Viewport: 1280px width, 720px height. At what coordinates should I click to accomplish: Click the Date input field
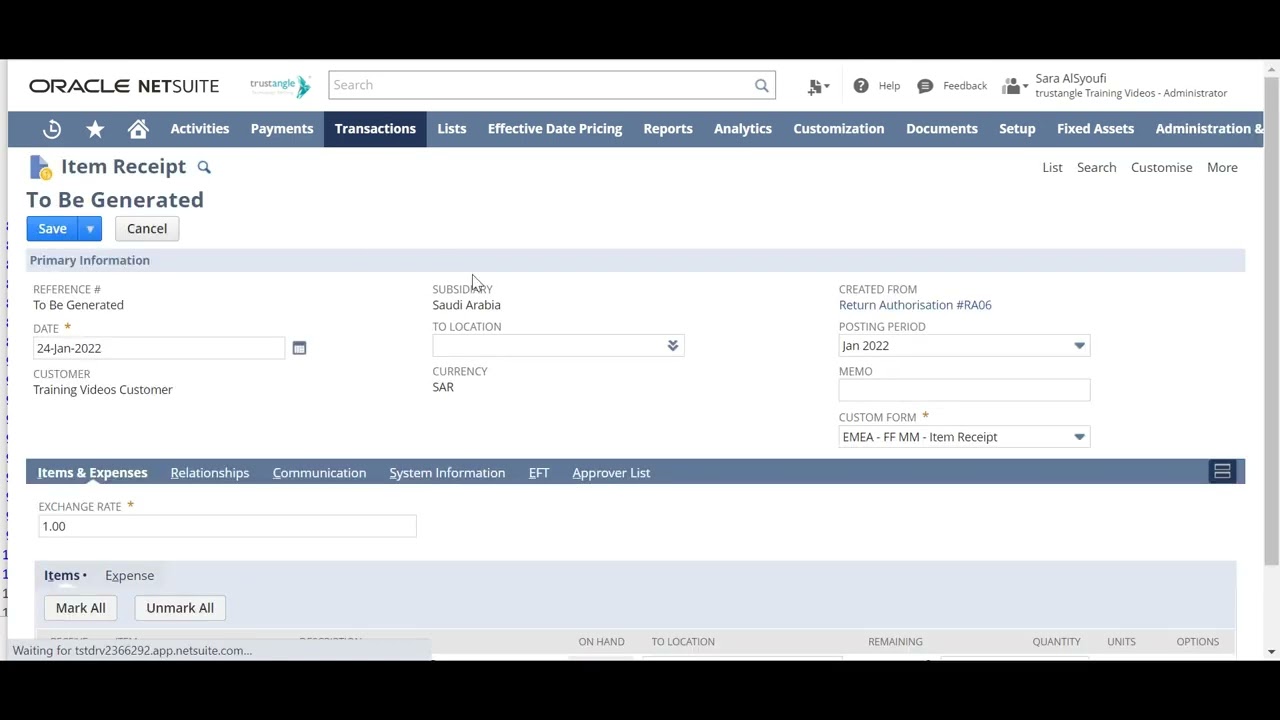pyautogui.click(x=159, y=348)
